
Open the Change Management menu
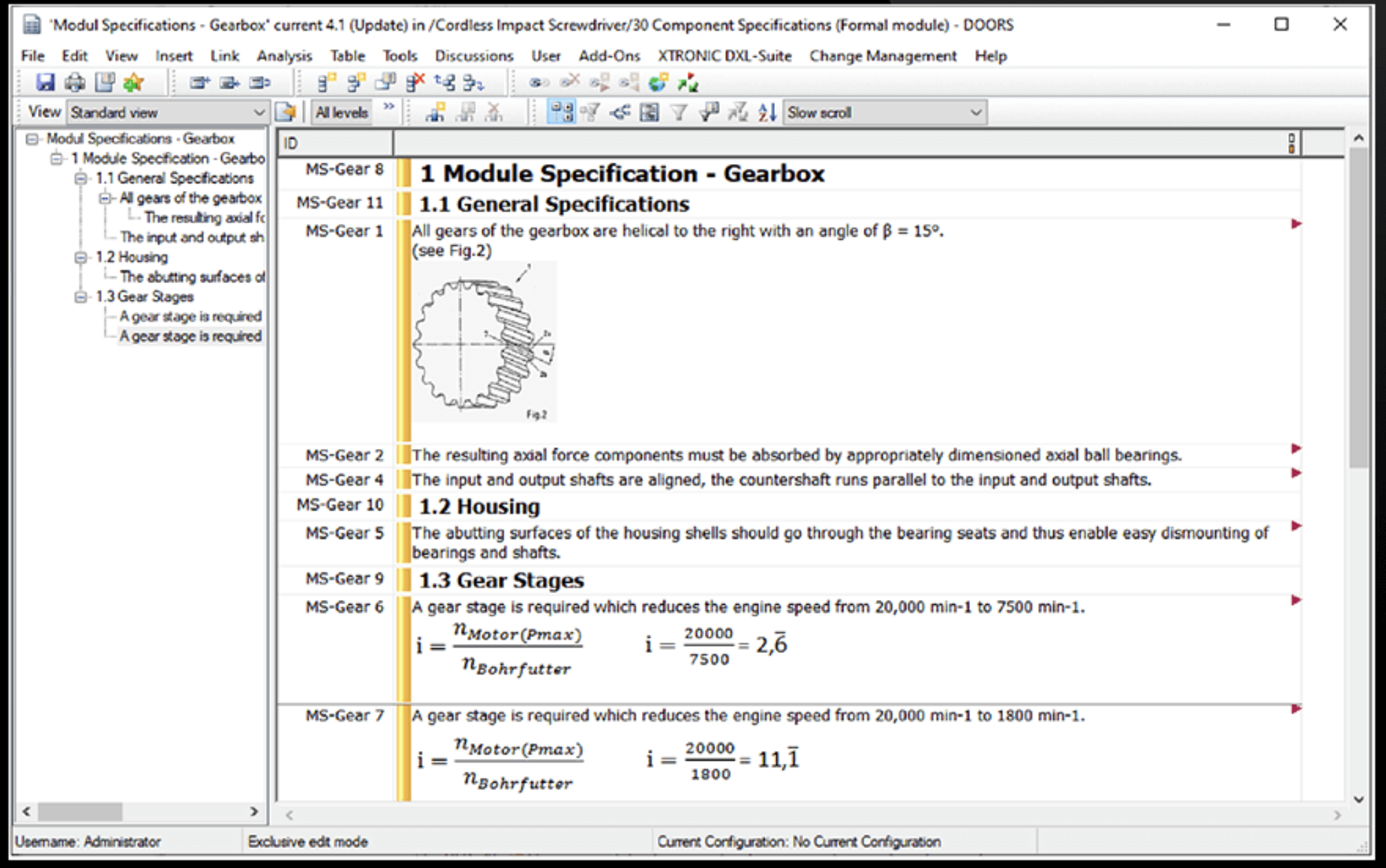tap(882, 56)
